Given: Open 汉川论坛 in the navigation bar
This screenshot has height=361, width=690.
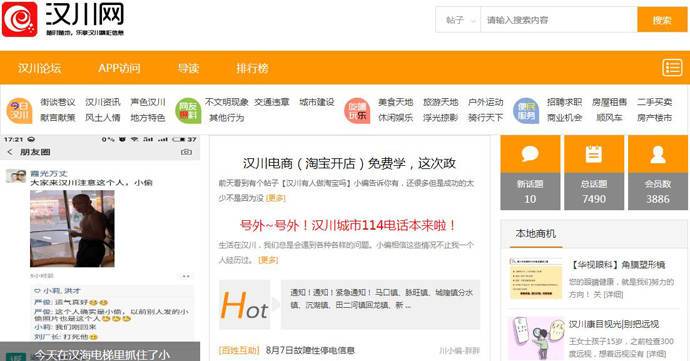Looking at the screenshot, I should 39,68.
